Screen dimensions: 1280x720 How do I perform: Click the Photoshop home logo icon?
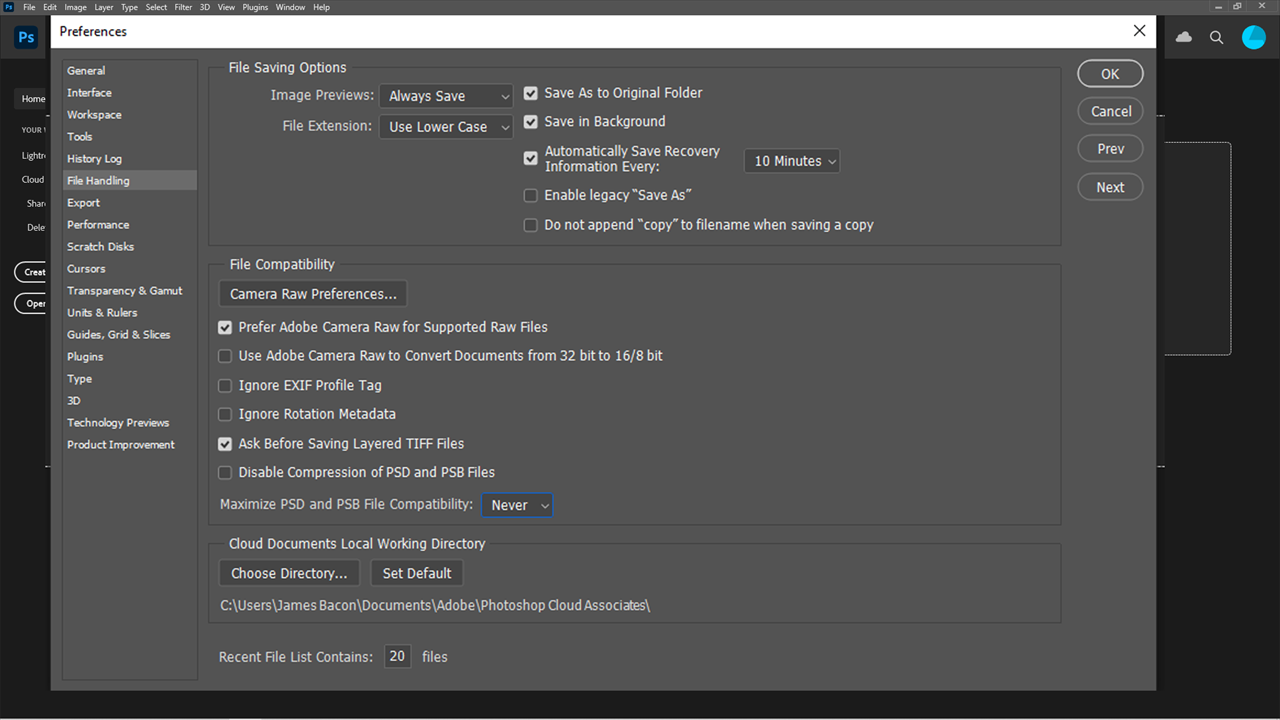[26, 38]
